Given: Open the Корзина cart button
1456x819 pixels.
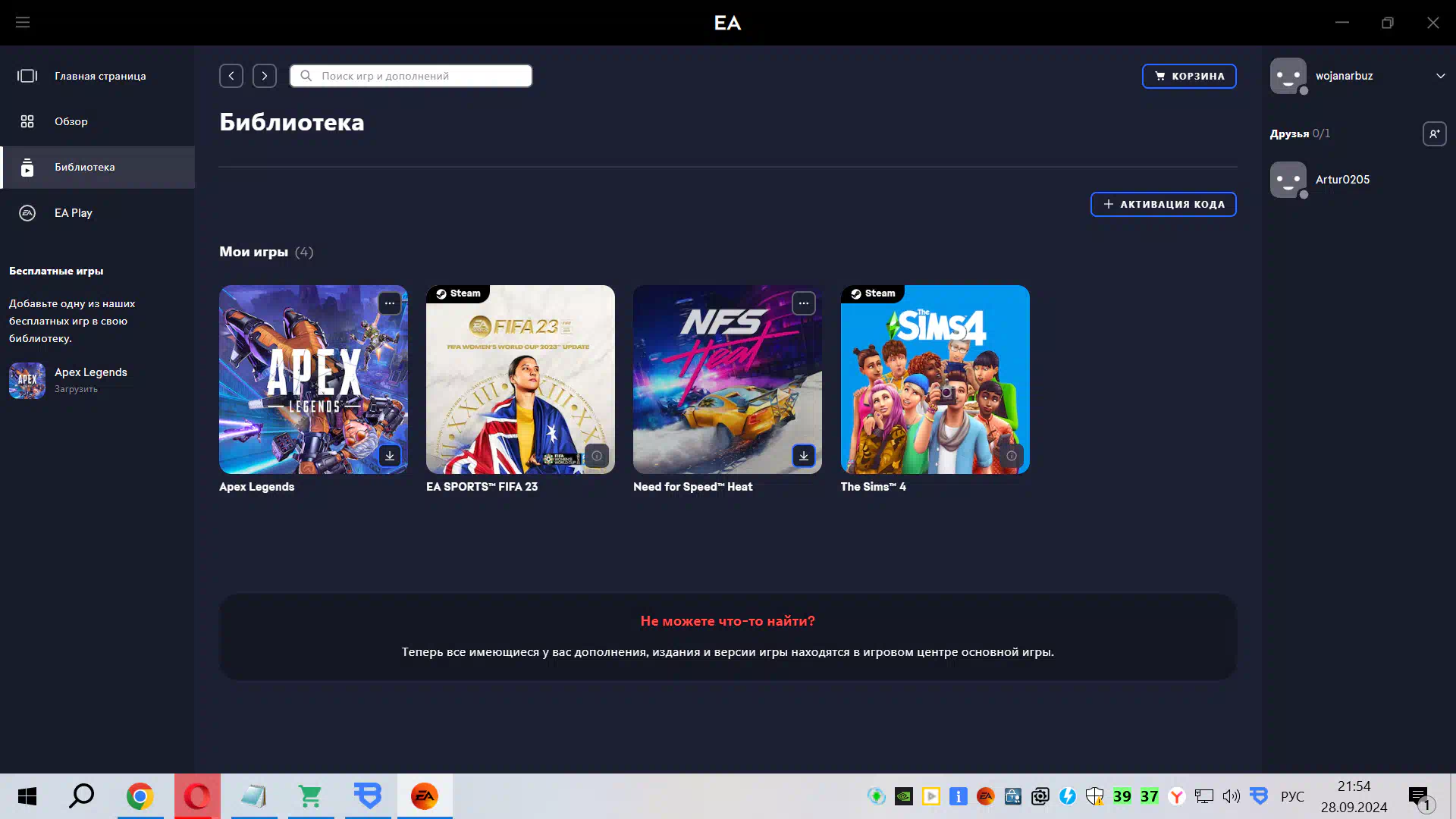Looking at the screenshot, I should 1189,76.
